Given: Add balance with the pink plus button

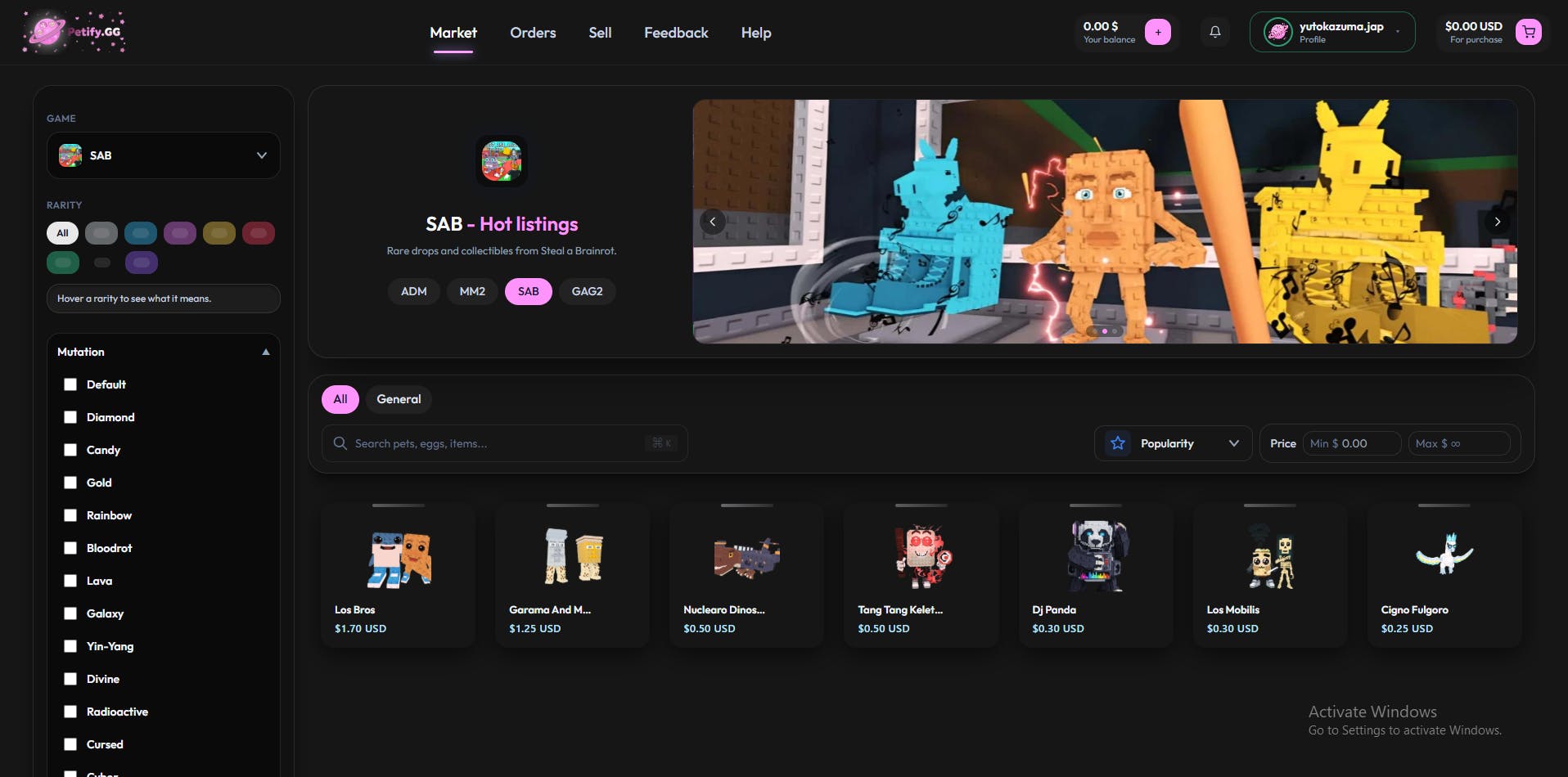Looking at the screenshot, I should 1157,32.
